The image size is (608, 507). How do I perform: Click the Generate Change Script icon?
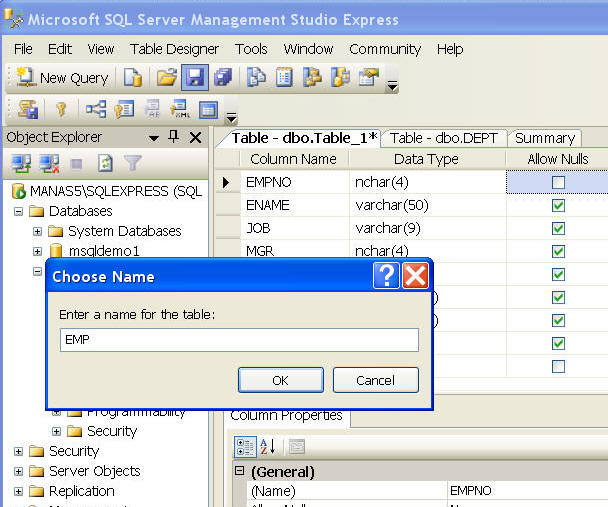(28, 109)
